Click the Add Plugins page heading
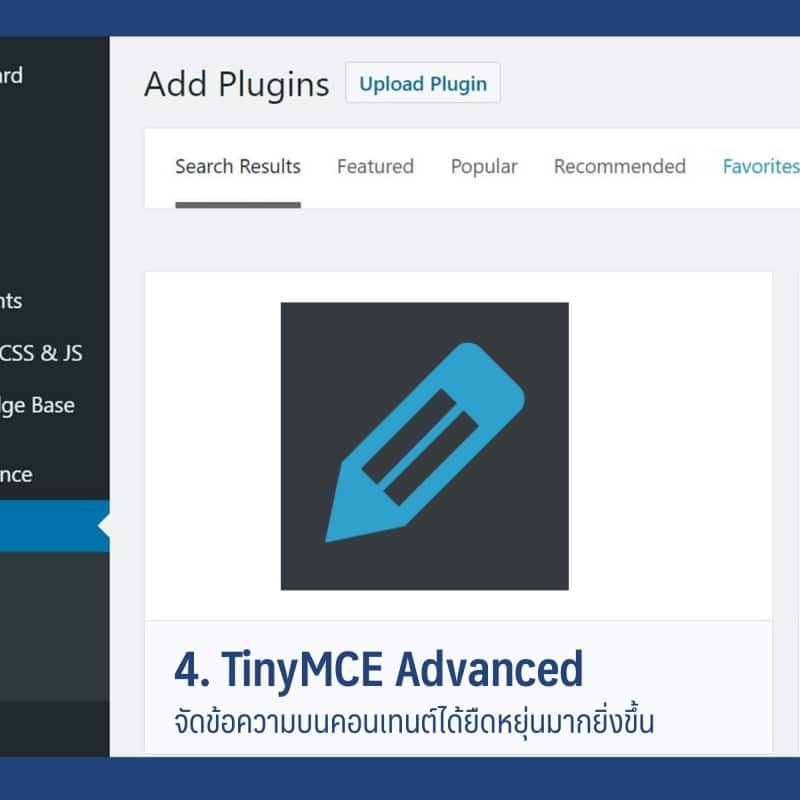 point(237,84)
